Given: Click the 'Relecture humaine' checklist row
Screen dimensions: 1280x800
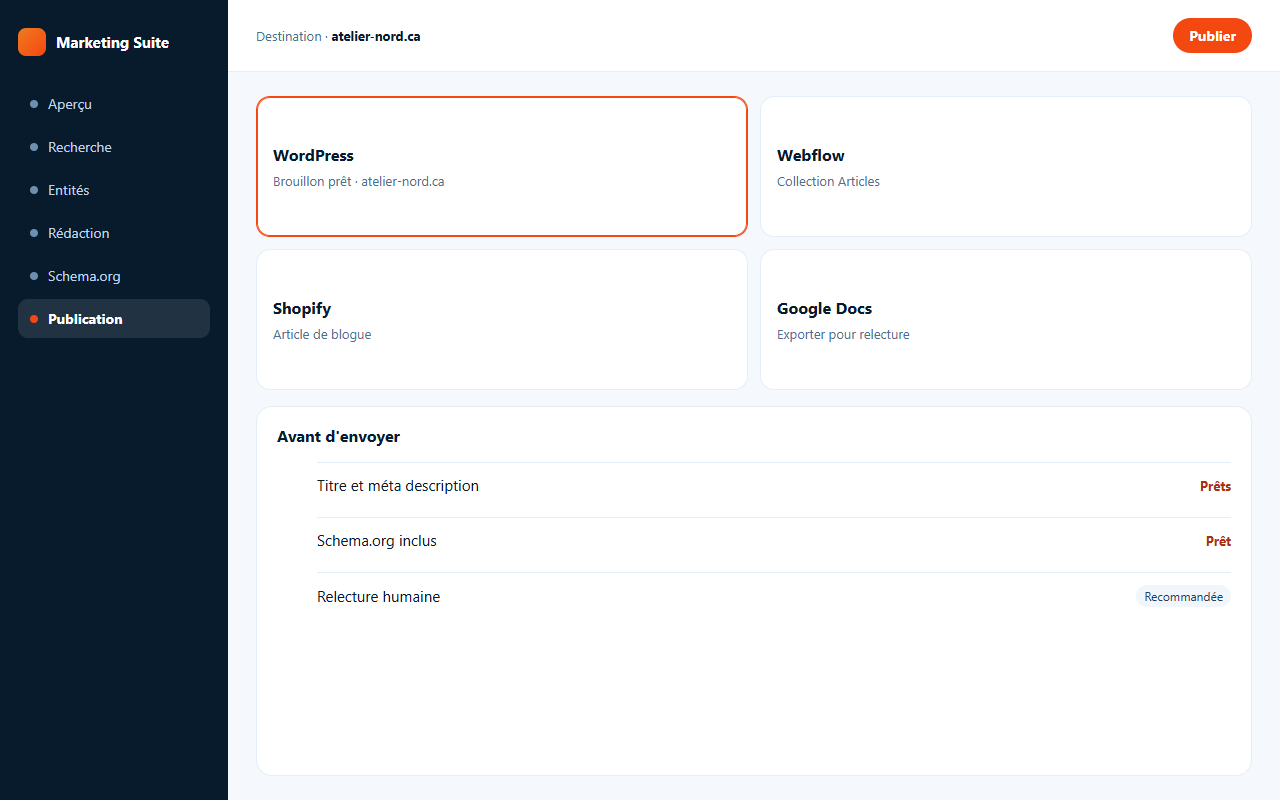Looking at the screenshot, I should click(774, 597).
